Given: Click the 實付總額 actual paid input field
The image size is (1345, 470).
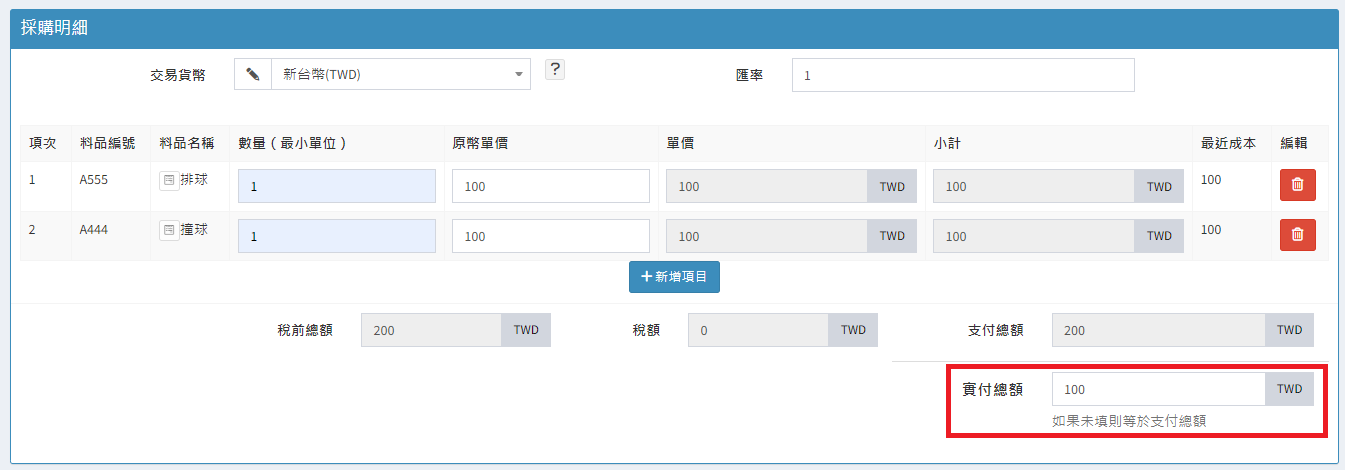Looking at the screenshot, I should [x=1158, y=389].
